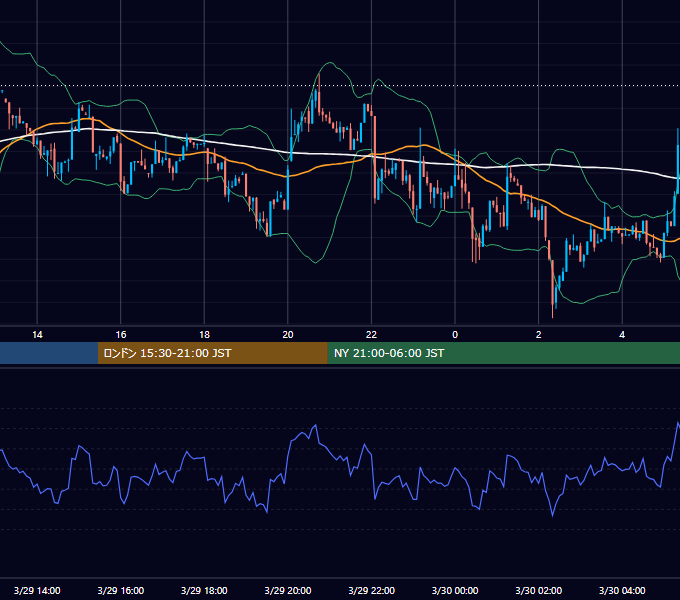Click the 2 hour label on price chart axis
Viewport: 680px width, 600px height.
click(539, 335)
